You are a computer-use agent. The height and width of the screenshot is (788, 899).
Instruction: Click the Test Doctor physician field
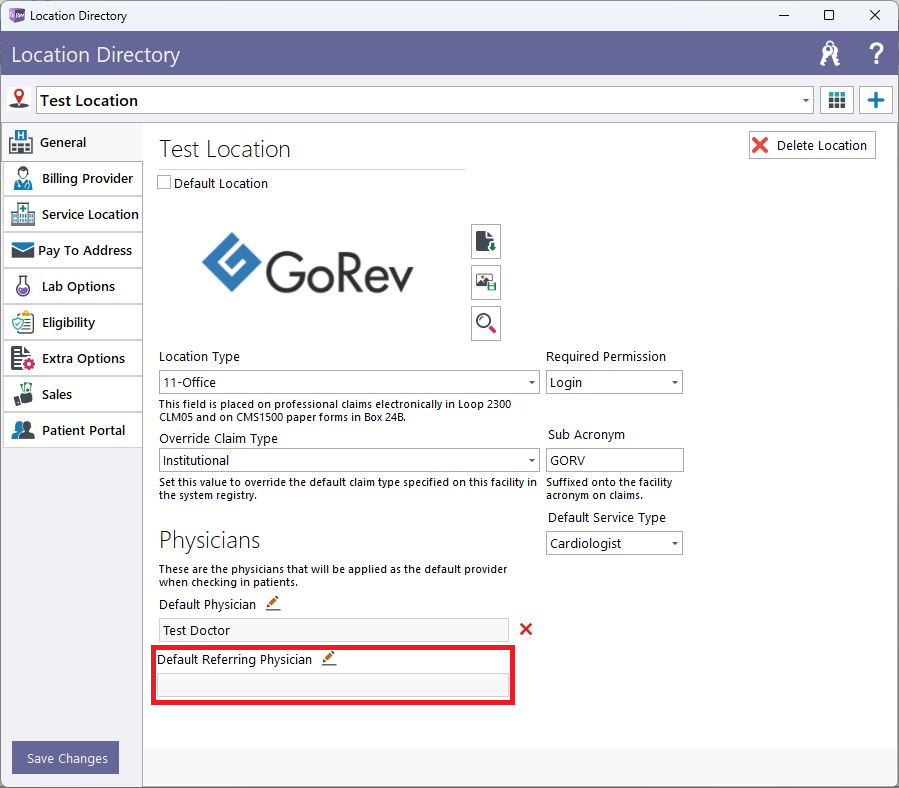333,630
